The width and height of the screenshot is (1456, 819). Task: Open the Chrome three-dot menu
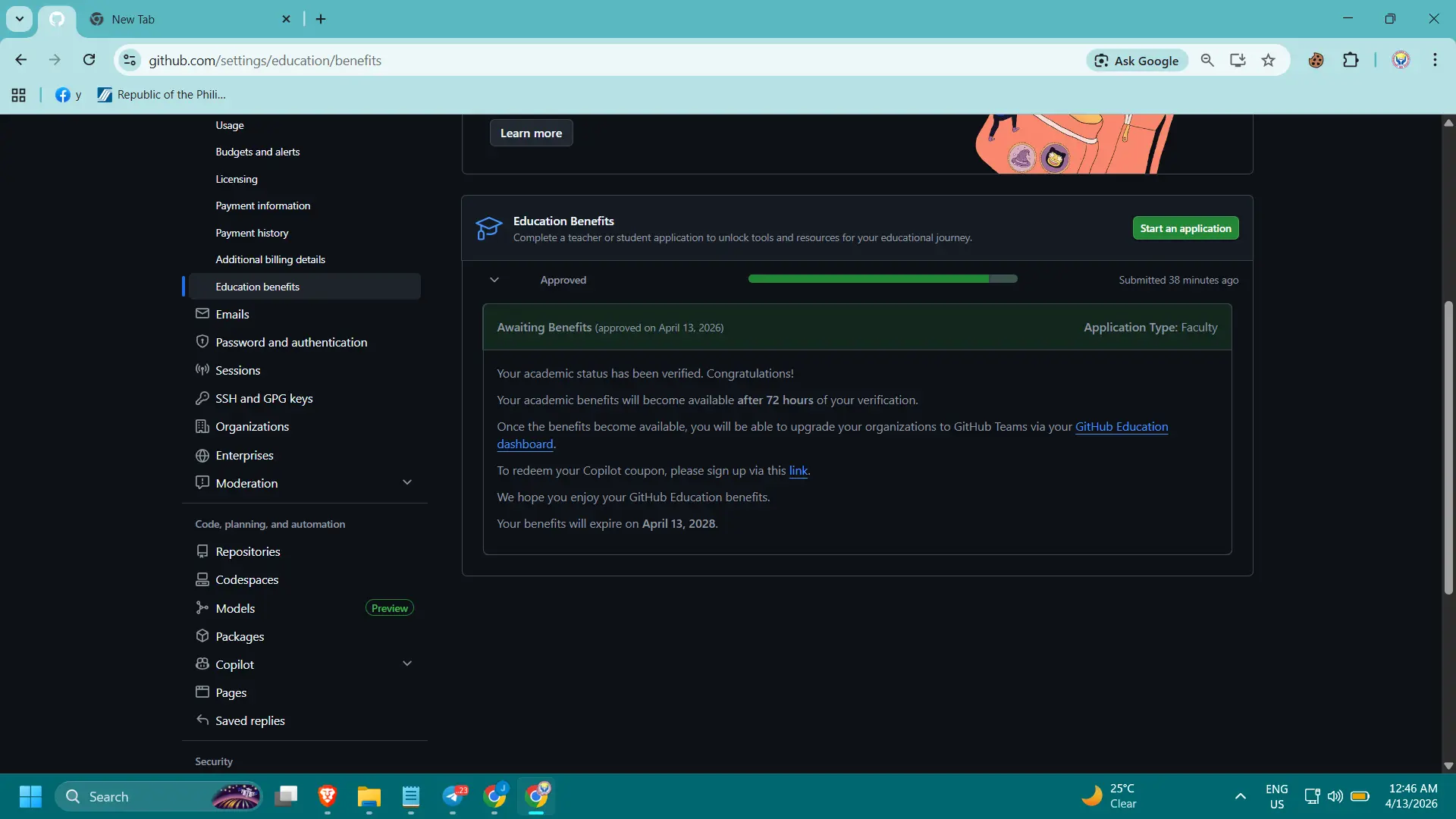(x=1435, y=60)
